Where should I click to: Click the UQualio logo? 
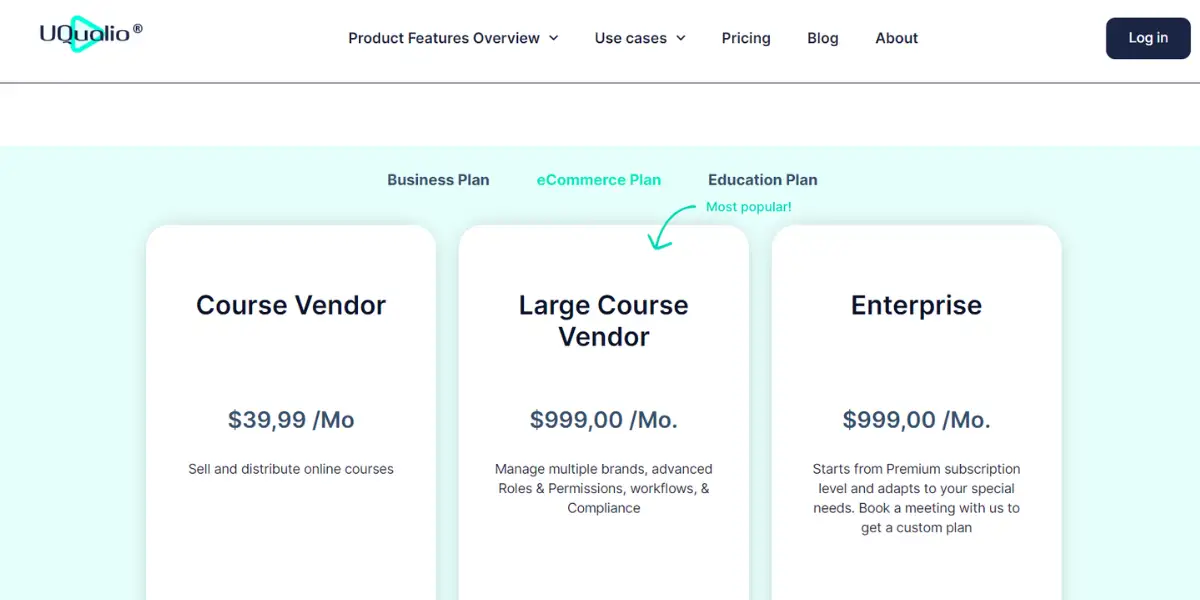90,33
